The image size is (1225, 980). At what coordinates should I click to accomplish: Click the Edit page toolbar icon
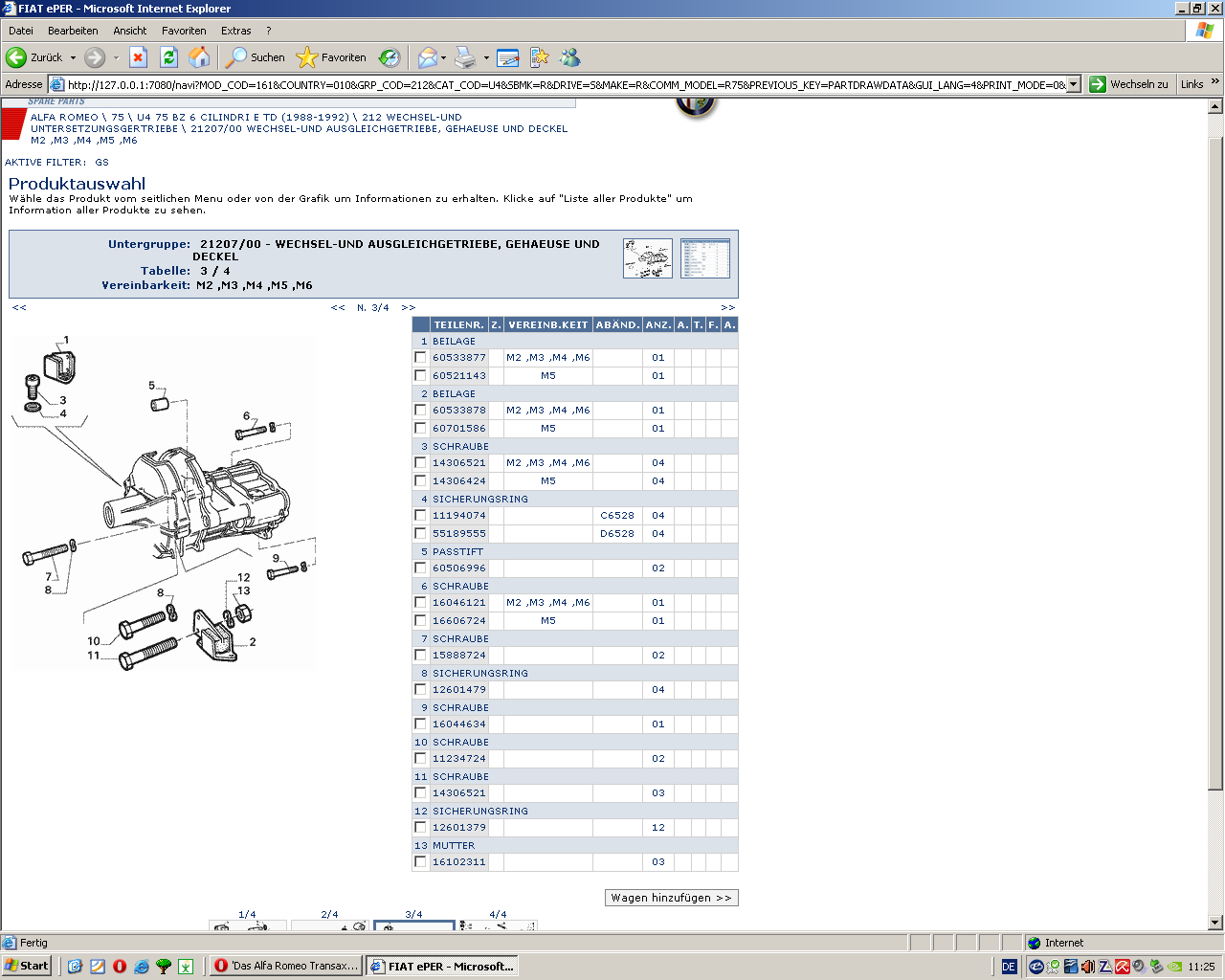508,57
